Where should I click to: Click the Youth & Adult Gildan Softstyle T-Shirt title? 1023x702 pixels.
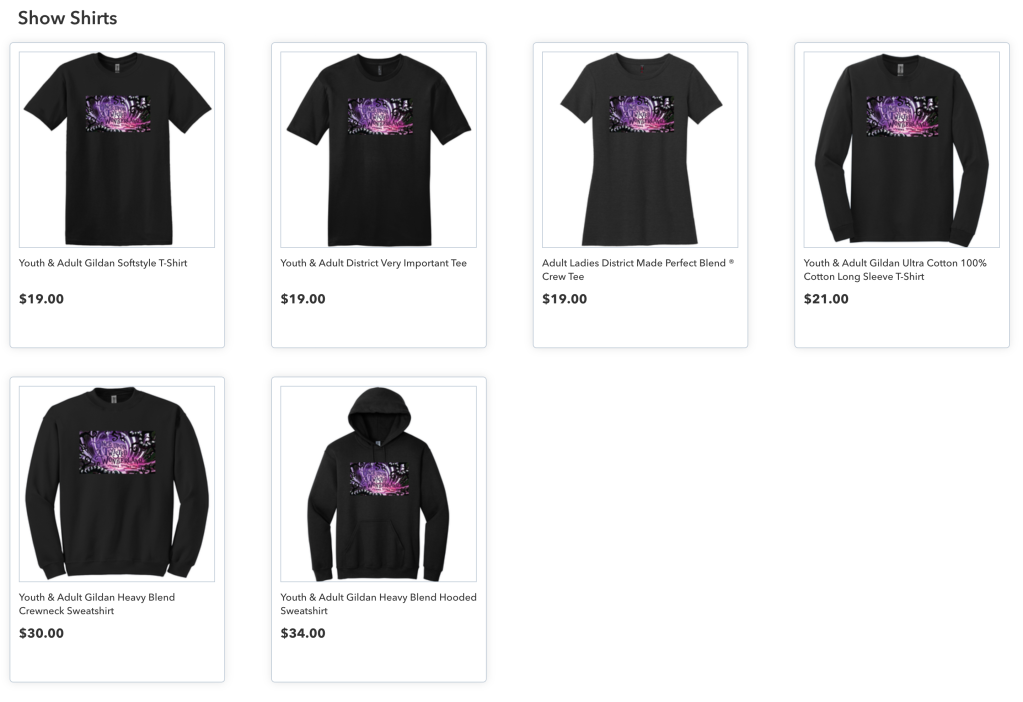[103, 263]
